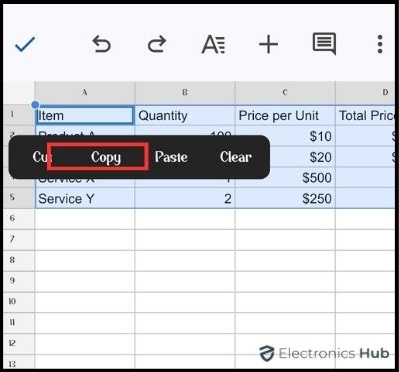Image resolution: width=399 pixels, height=372 pixels.
Task: Tap the blue checkmark done icon
Action: 25,45
